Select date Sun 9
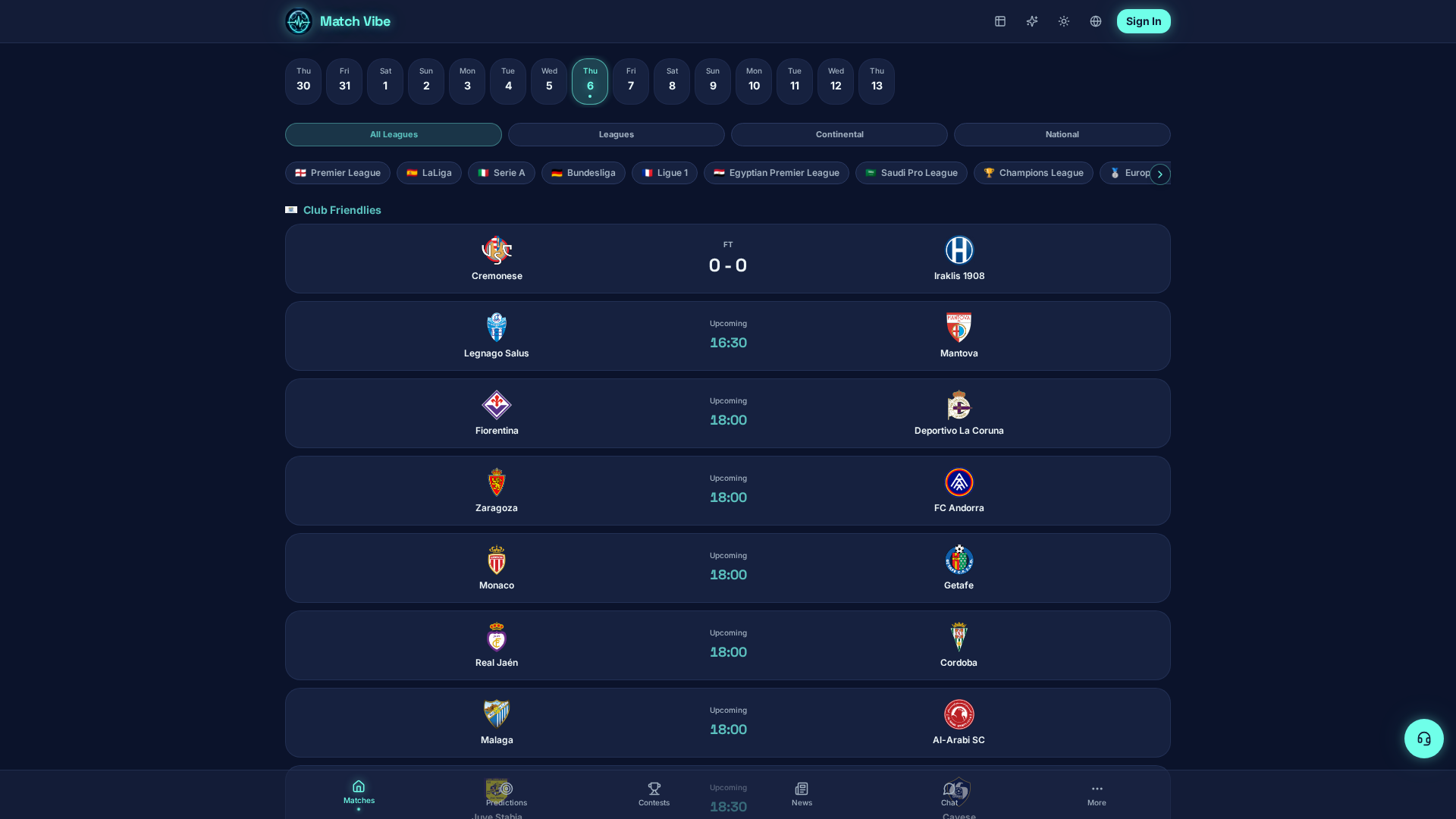This screenshot has width=1456, height=819. pos(713,81)
